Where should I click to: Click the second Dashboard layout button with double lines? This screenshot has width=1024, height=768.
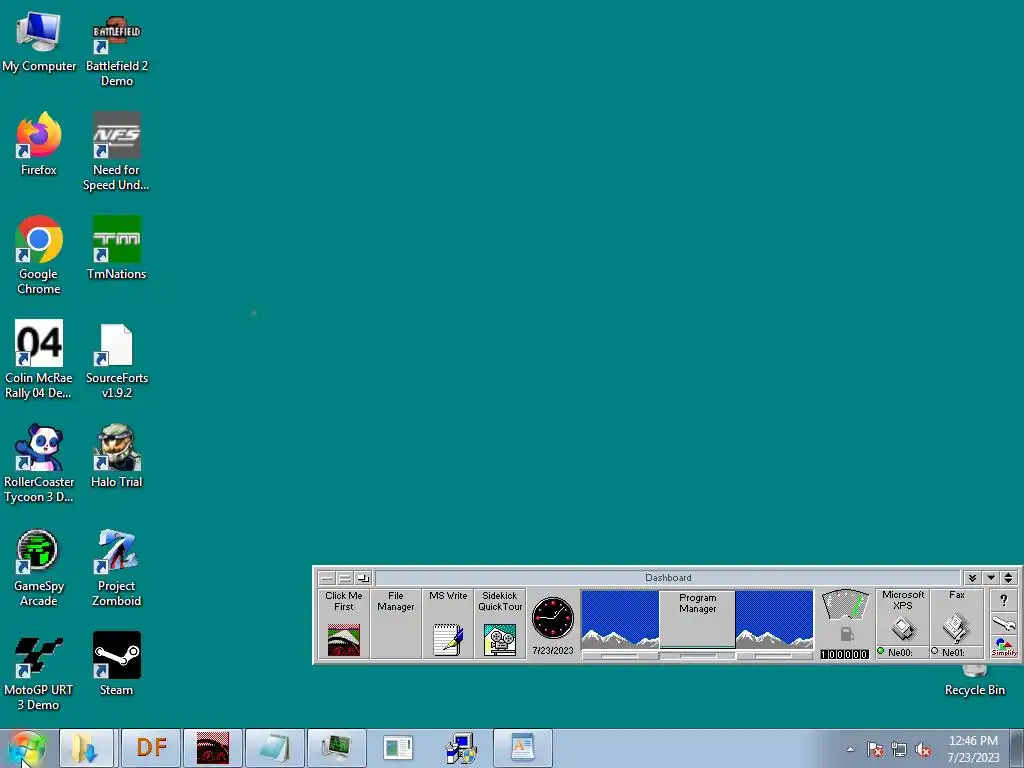coord(345,578)
